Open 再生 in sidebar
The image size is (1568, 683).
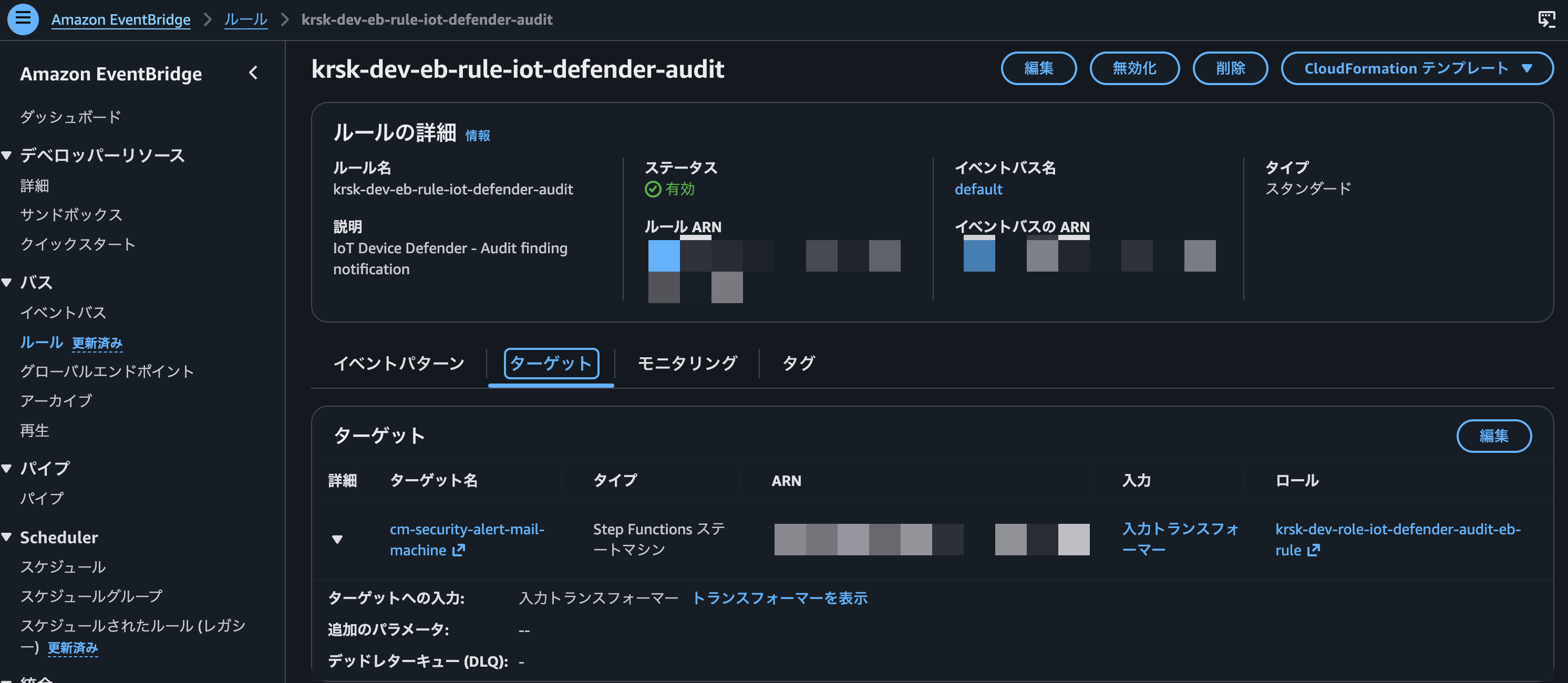click(x=35, y=430)
